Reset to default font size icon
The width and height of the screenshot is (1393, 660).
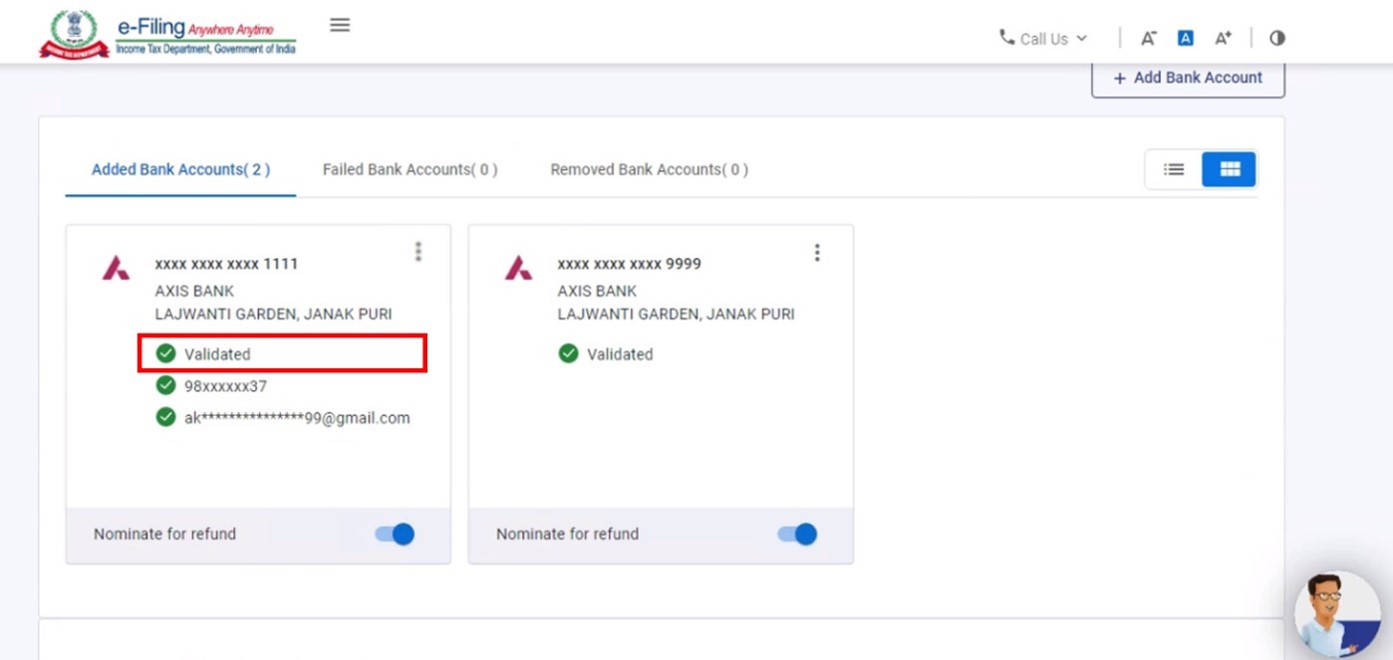(x=1185, y=38)
